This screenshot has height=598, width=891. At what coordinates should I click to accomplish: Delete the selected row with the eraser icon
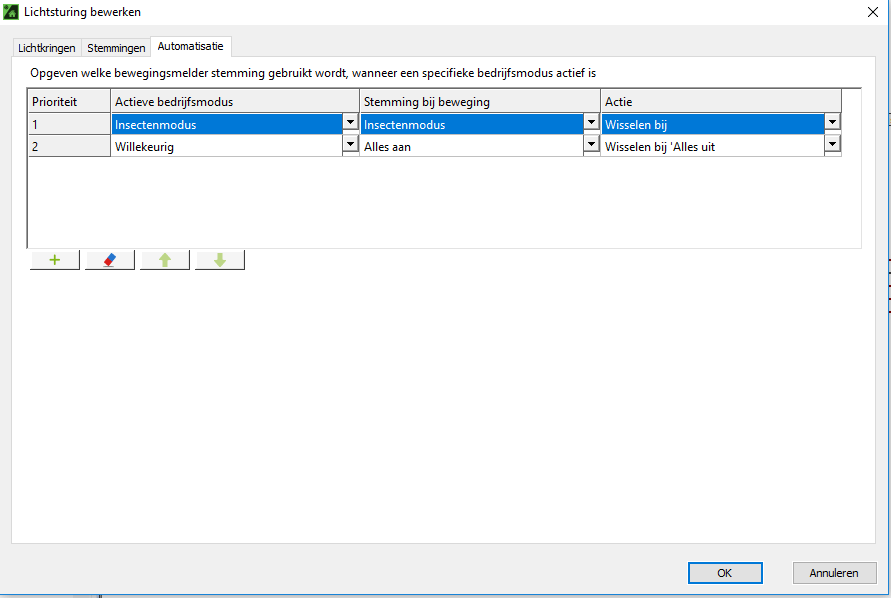pos(110,260)
